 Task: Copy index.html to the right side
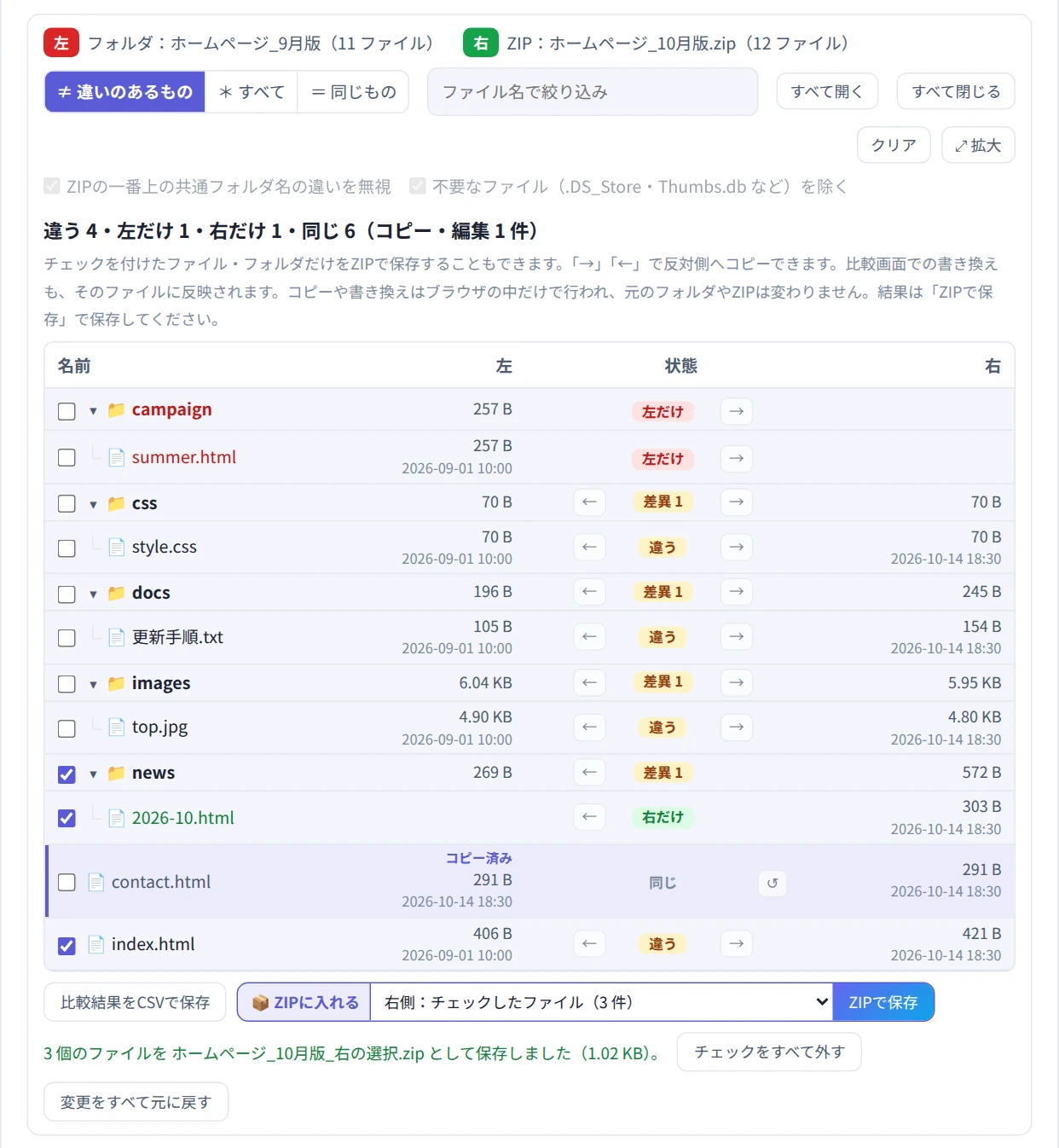(x=737, y=943)
